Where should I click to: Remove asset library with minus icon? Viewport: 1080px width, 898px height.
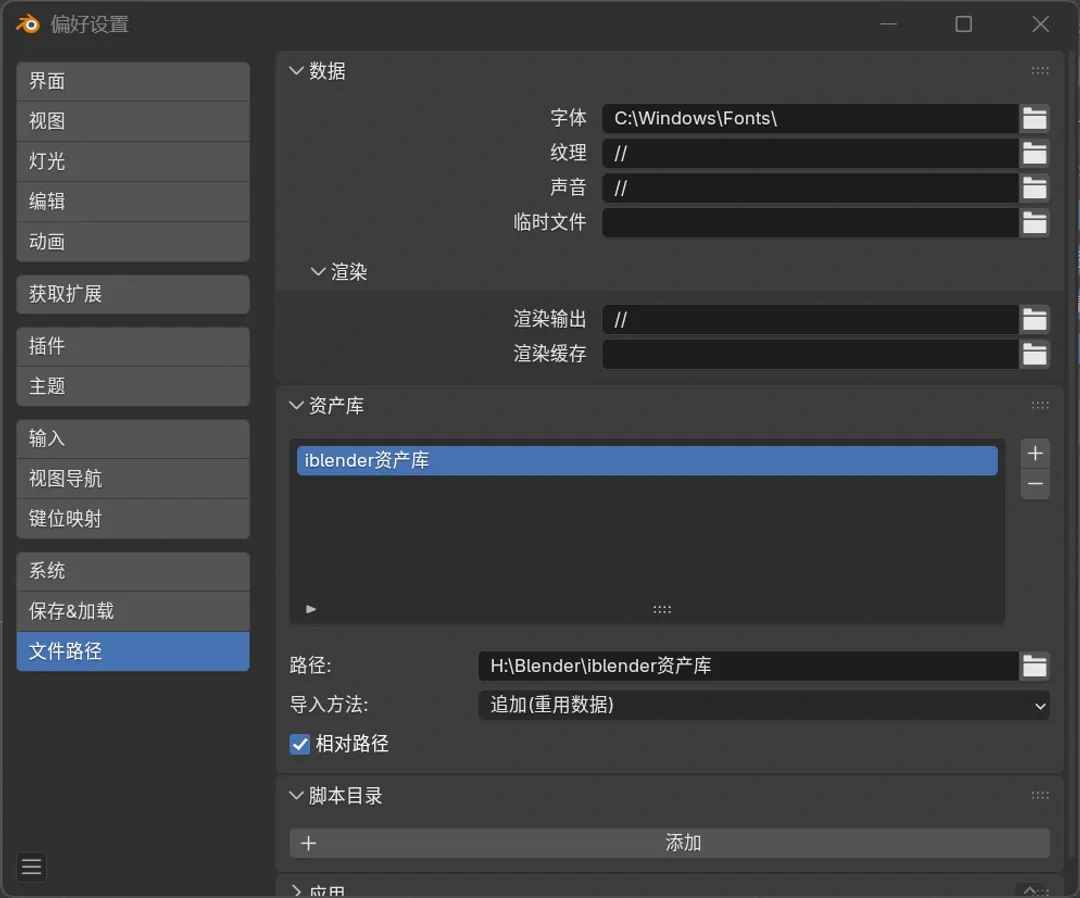1035,485
